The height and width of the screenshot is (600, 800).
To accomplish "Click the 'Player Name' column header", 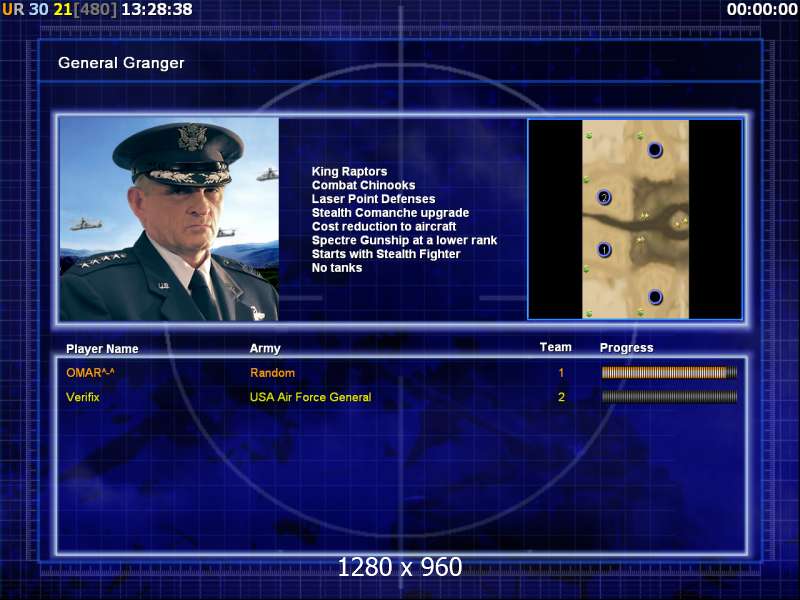I will click(102, 349).
